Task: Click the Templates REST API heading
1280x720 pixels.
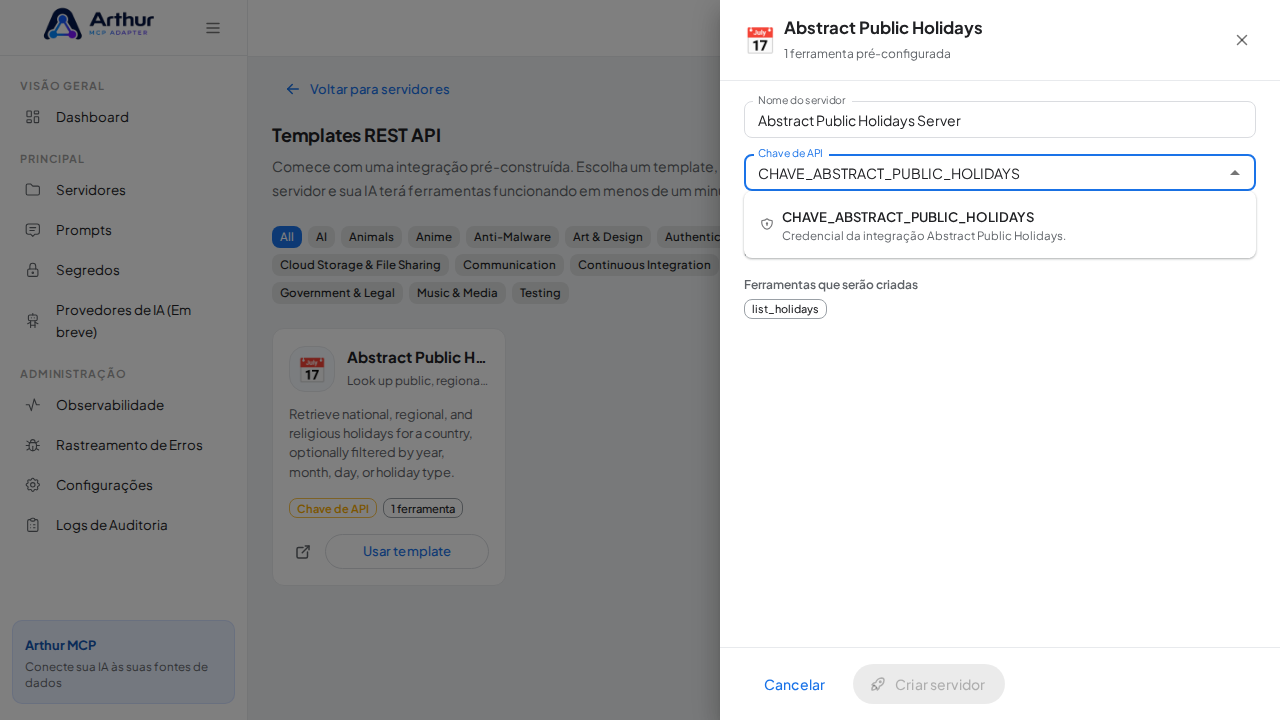Action: tap(356, 135)
